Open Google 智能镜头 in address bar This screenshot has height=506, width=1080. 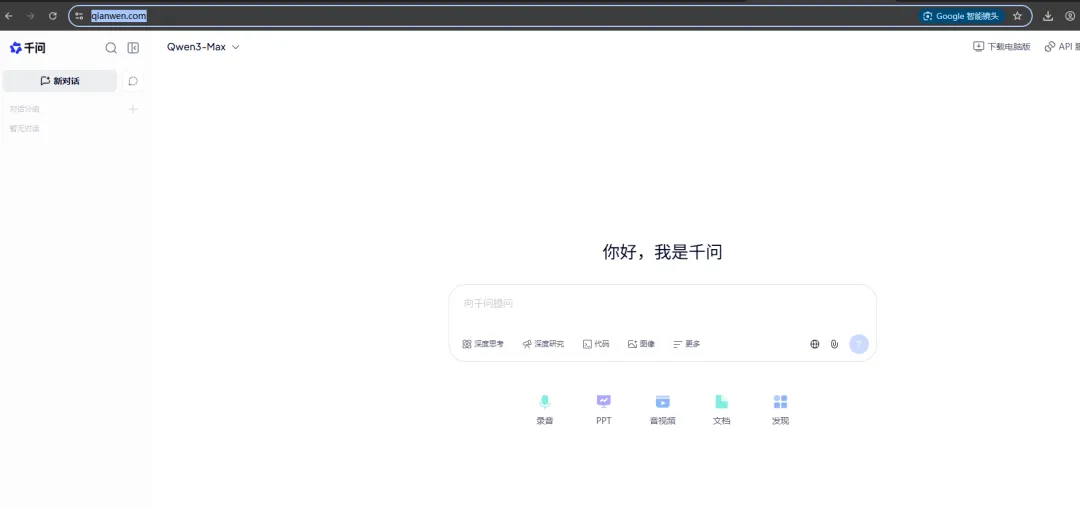pyautogui.click(x=962, y=16)
